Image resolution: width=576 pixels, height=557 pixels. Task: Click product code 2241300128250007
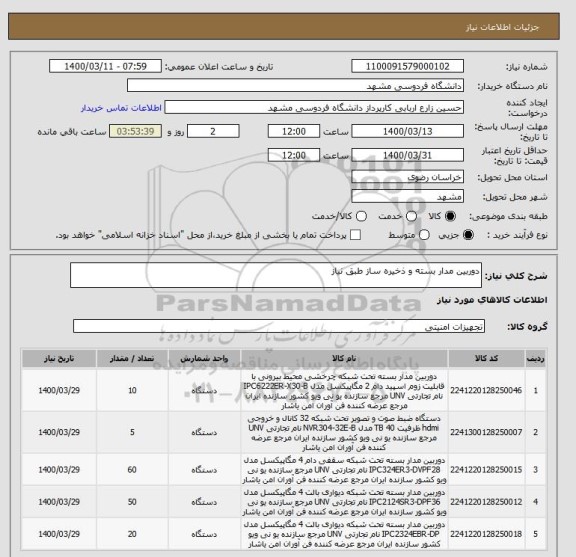(486, 432)
